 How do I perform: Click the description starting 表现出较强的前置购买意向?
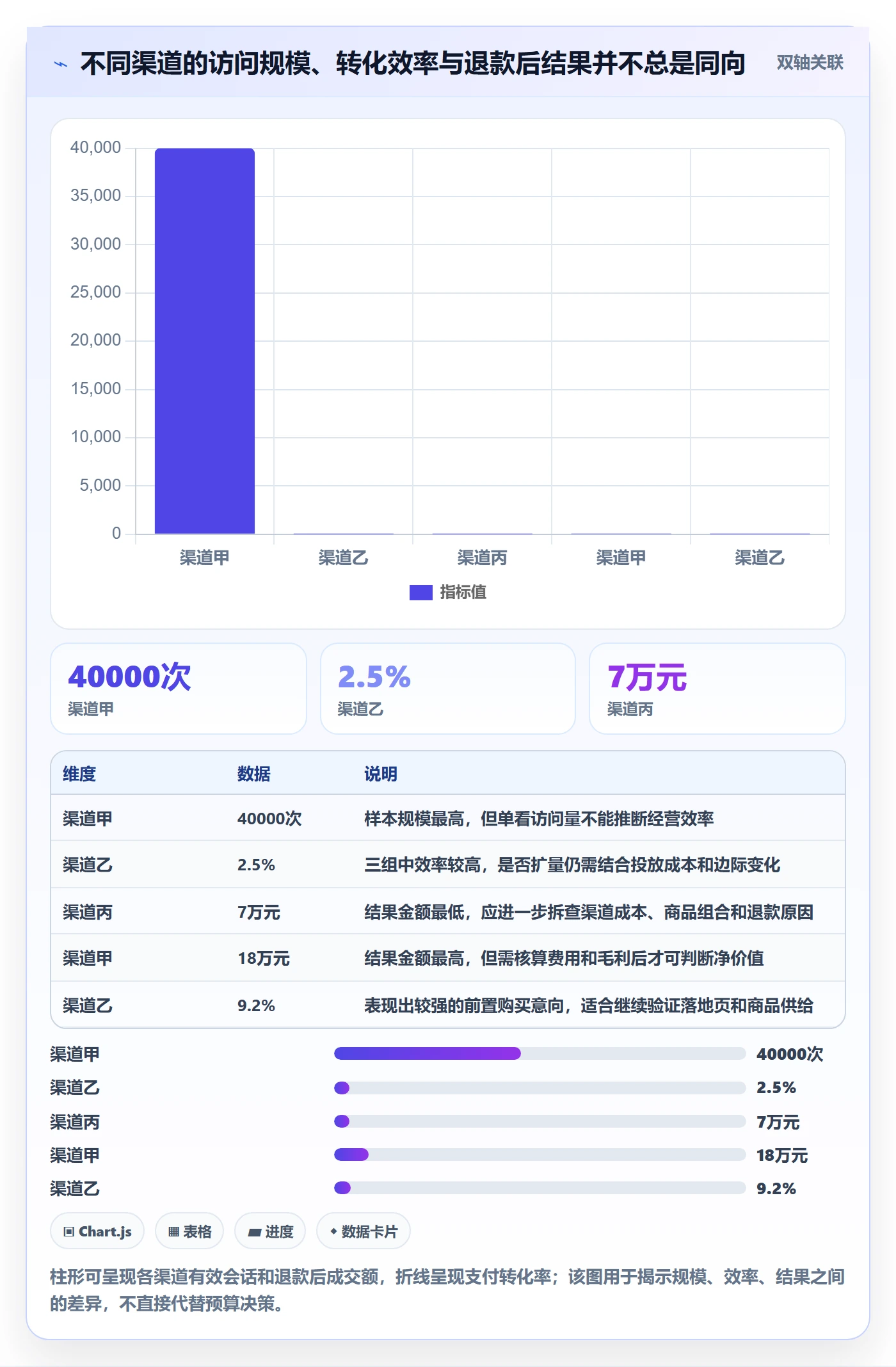[x=589, y=1005]
